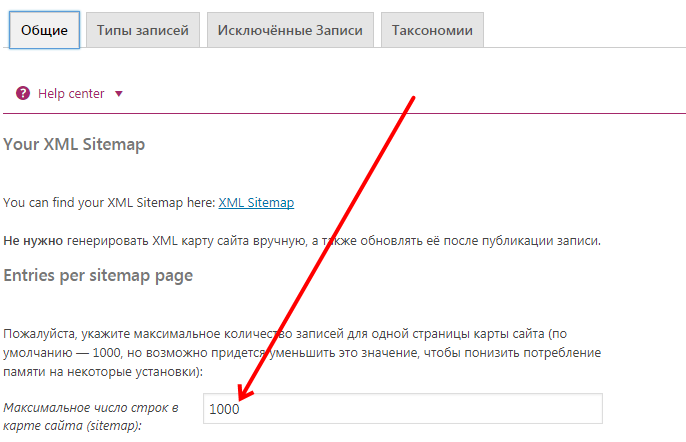Screen dimensions: 686x442
Task: Go to the Таксономии tab
Action: [432, 30]
